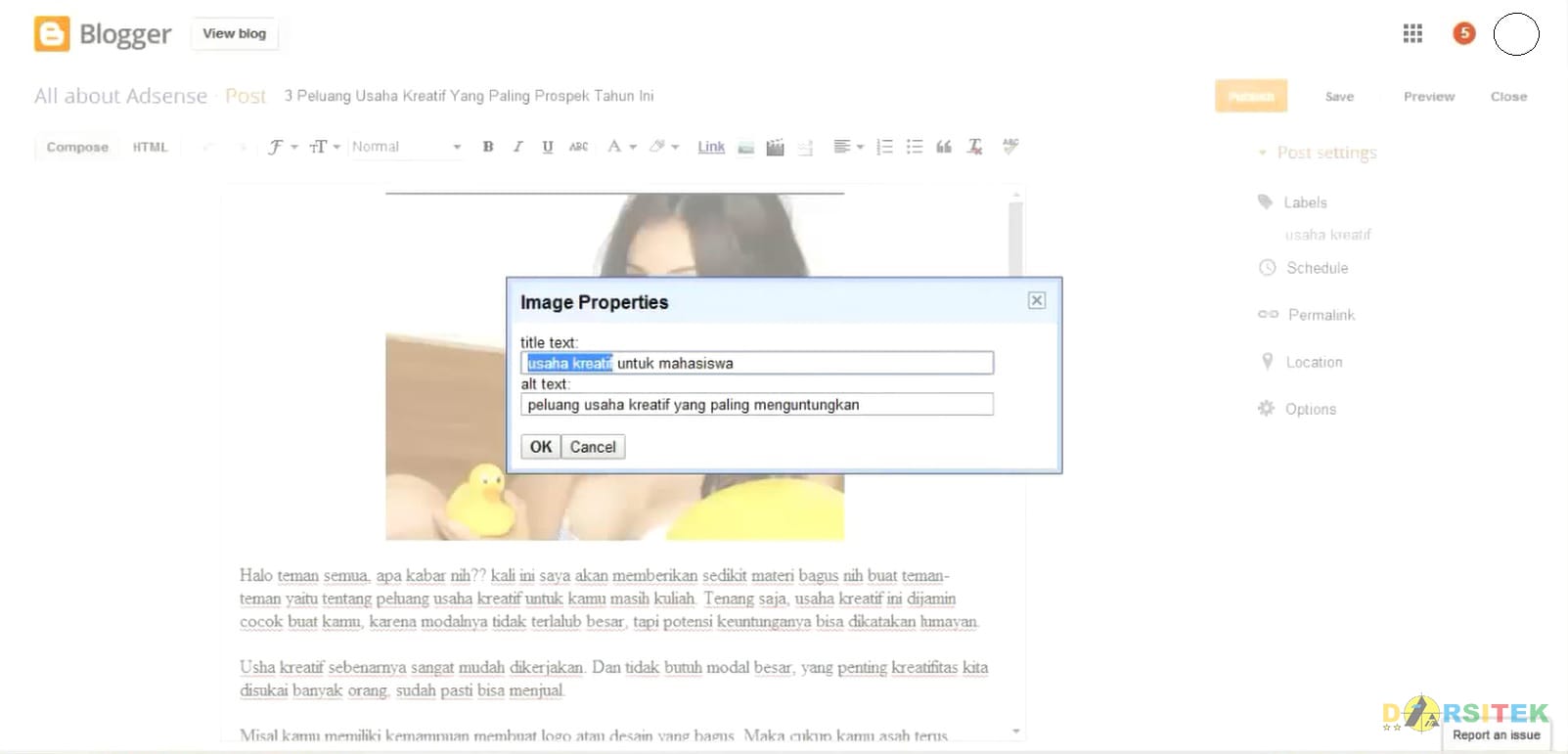Expand the Options setting
Screen dimensions: 1568x754
point(1297,409)
